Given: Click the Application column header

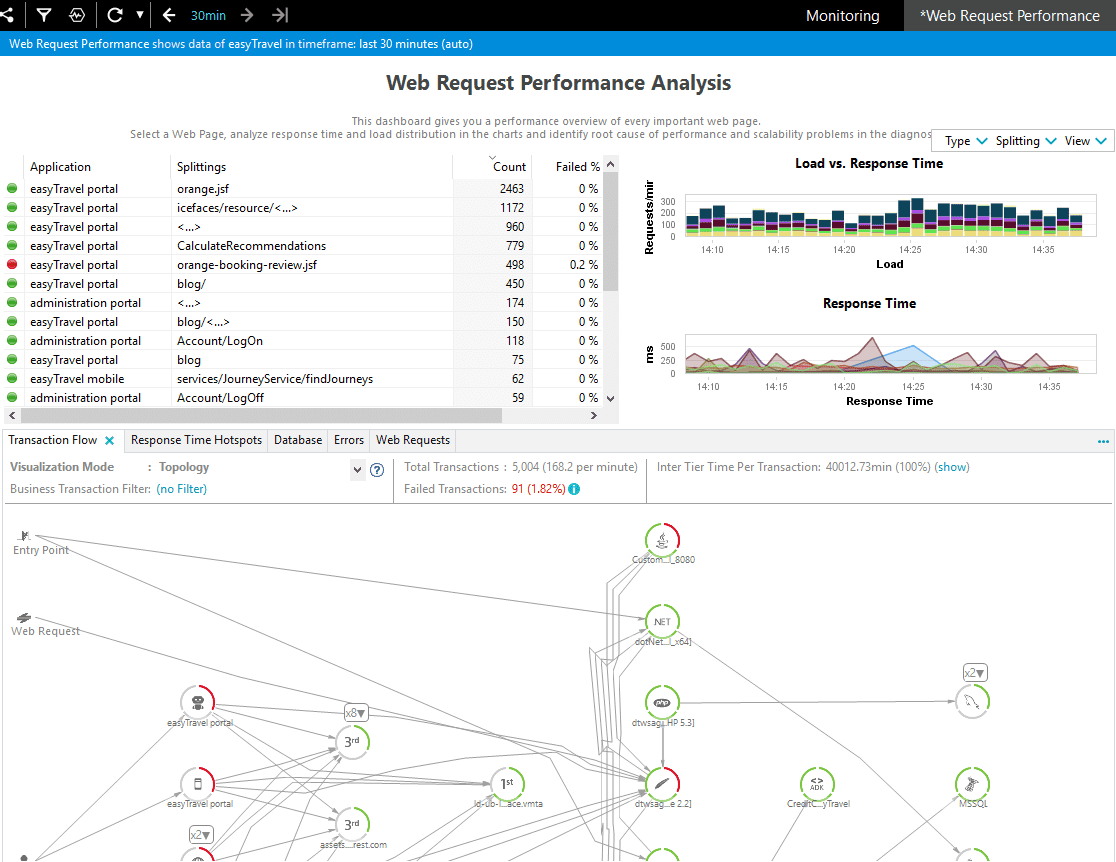Looking at the screenshot, I should coord(60,167).
